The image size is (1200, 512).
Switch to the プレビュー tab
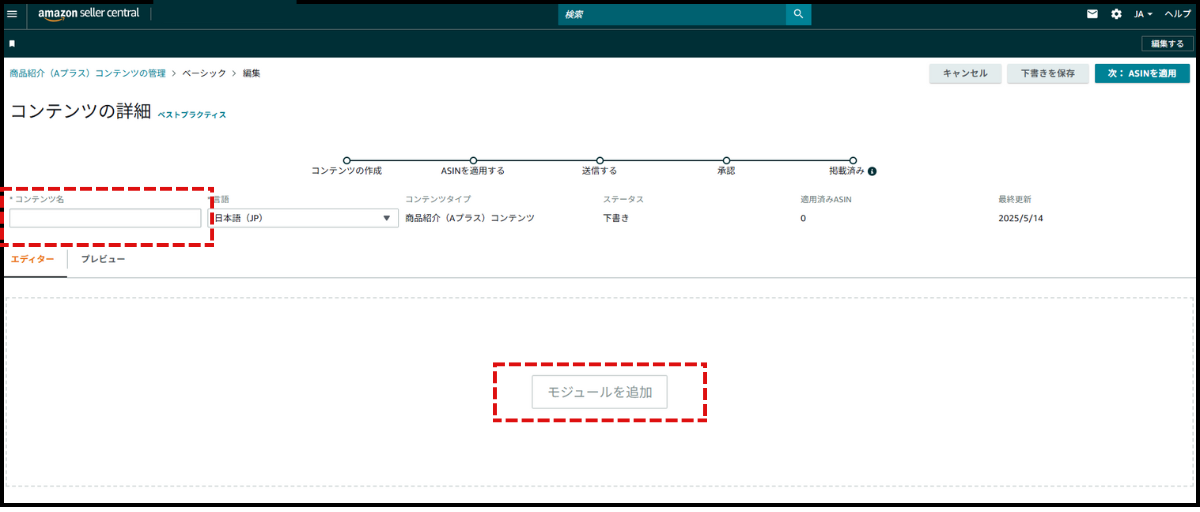click(x=103, y=259)
